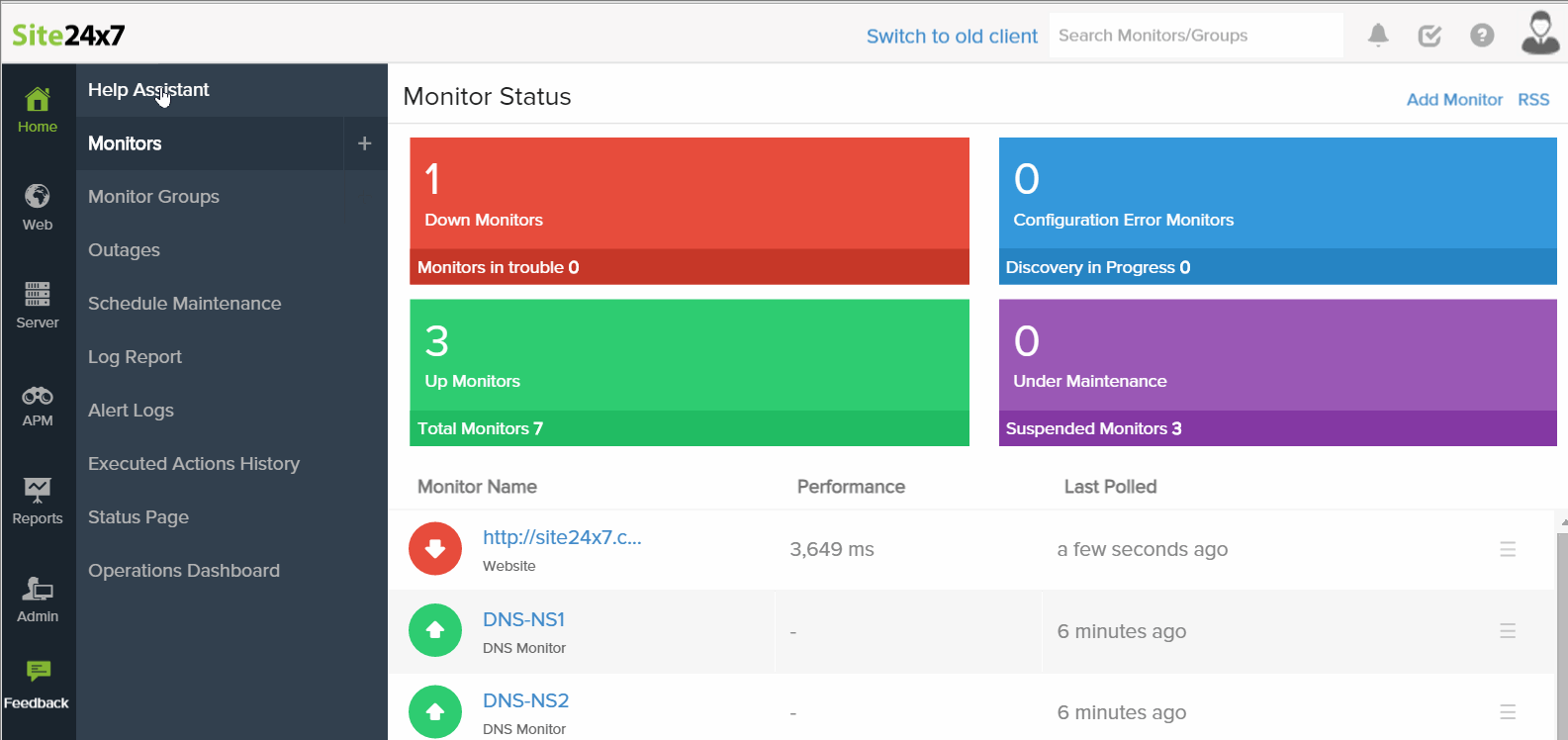Click Total Monitors 7 bar
Viewport: 1568px width, 740px height.
coord(690,428)
